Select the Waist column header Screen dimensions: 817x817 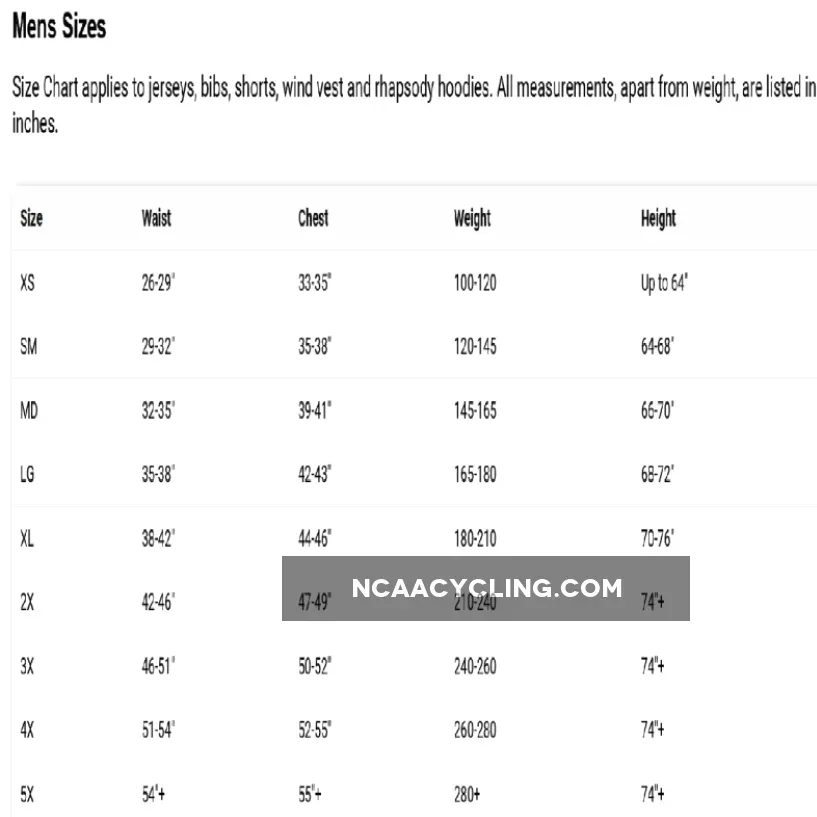[156, 218]
